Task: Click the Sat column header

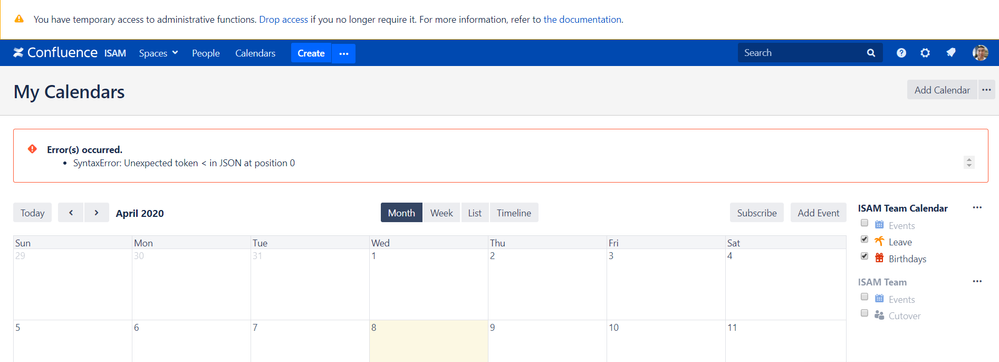Action: (786, 243)
